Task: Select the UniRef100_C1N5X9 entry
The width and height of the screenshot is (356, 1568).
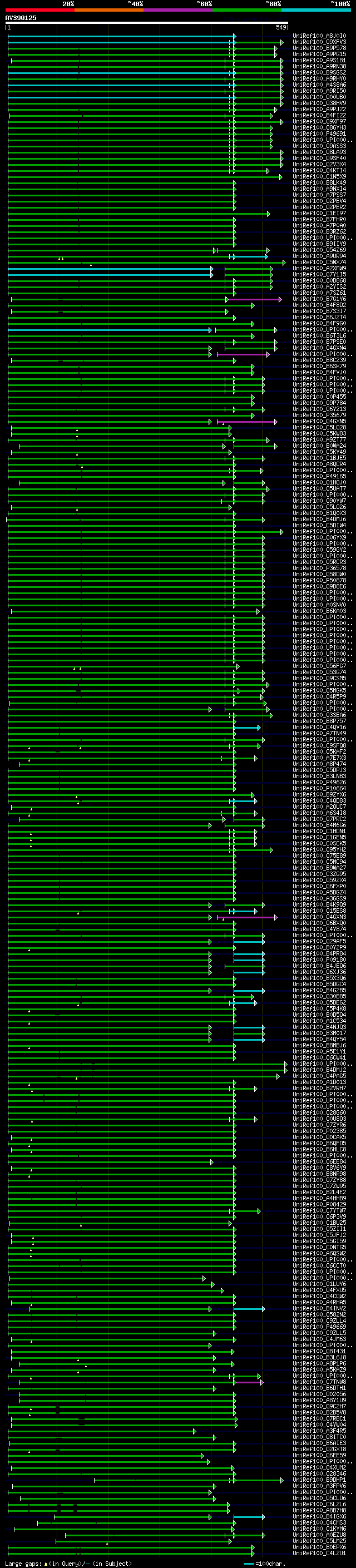Action: click(x=319, y=176)
